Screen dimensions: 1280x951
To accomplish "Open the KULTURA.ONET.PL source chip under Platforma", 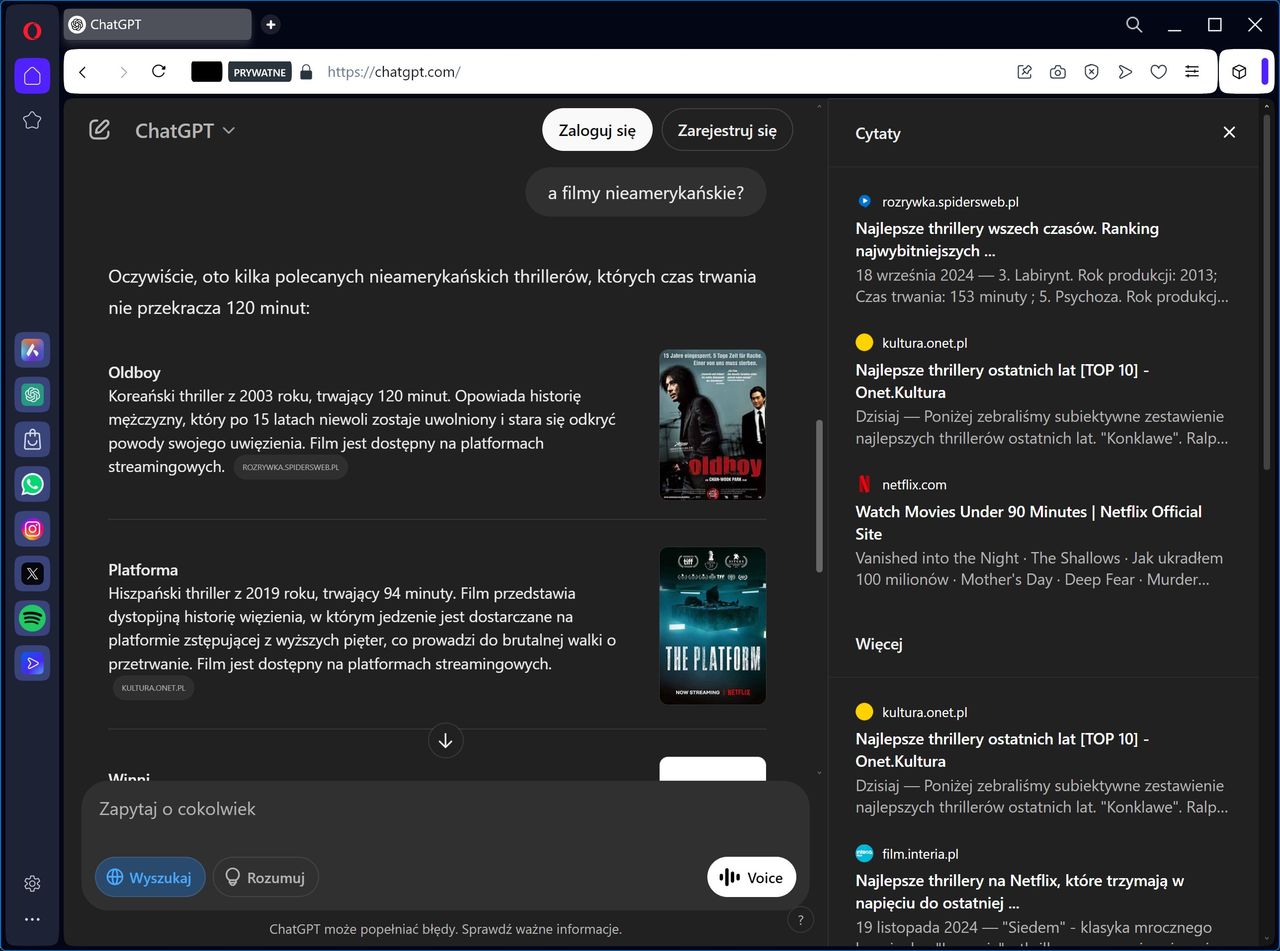I will pos(153,688).
